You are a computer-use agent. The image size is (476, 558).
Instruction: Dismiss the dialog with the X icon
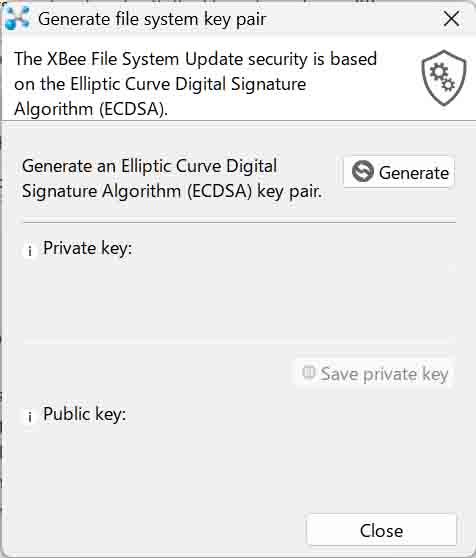(451, 18)
